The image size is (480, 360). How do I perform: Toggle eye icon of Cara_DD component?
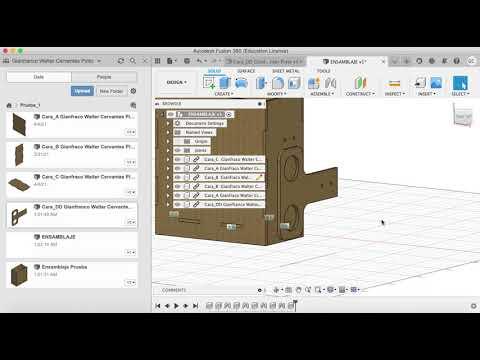(x=178, y=204)
